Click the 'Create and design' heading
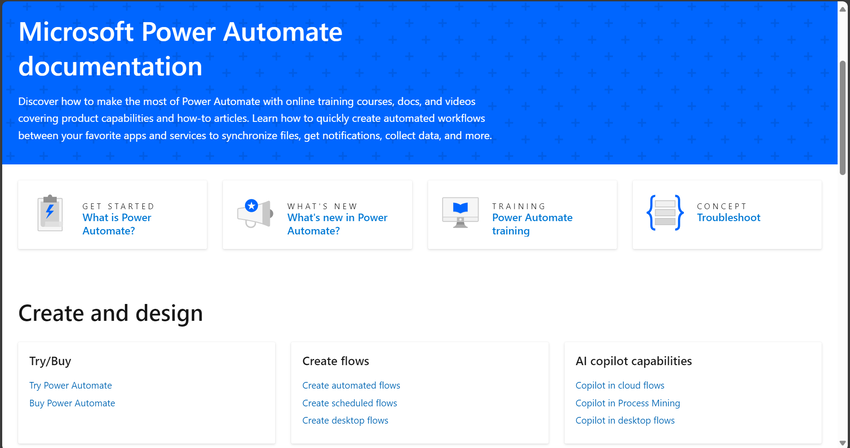The width and height of the screenshot is (850, 448). (111, 313)
